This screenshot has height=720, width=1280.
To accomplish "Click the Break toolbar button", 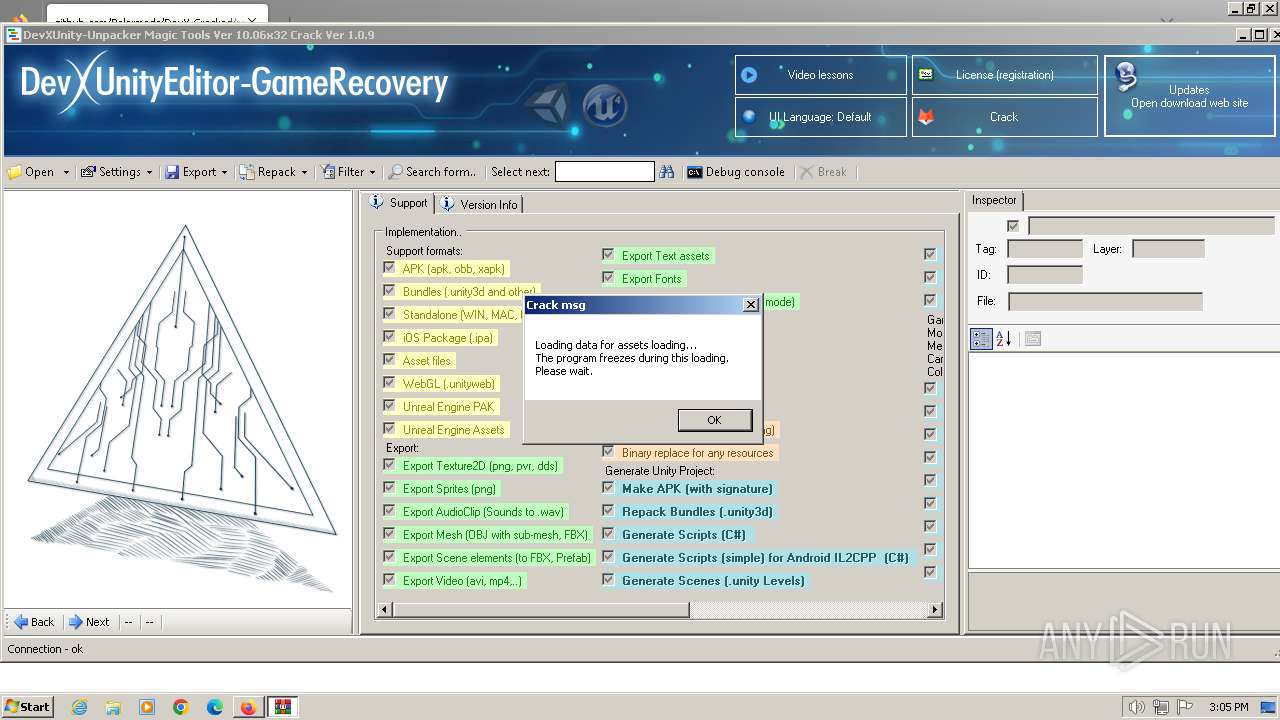I will [x=823, y=172].
